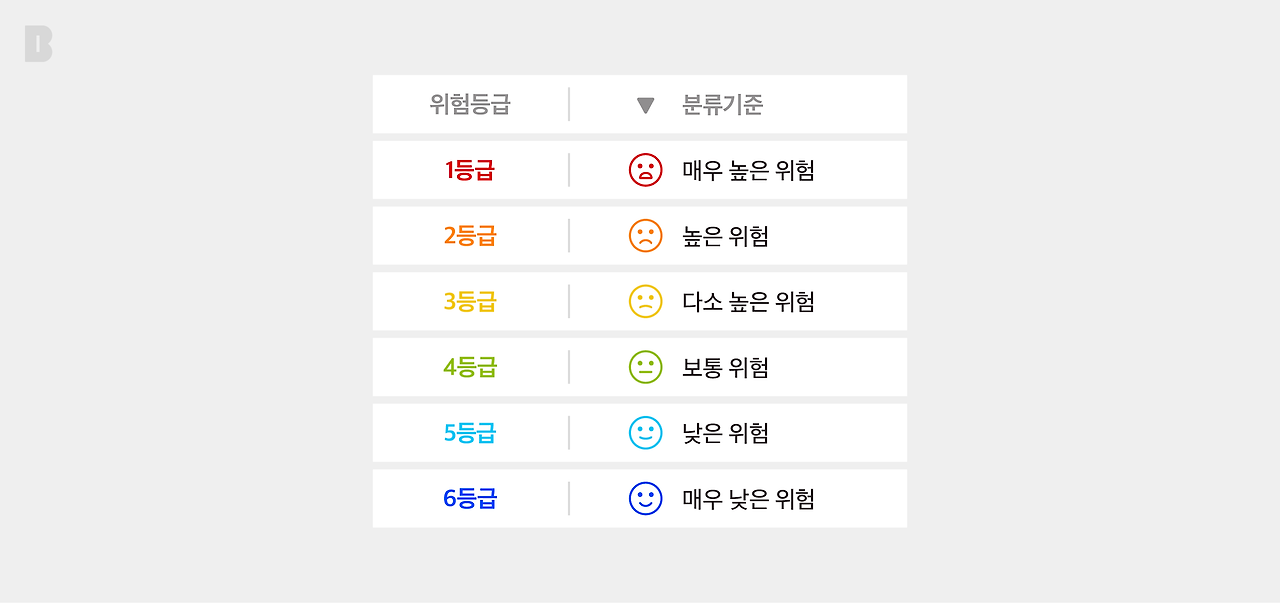Click the gray B logo icon

tap(38, 44)
